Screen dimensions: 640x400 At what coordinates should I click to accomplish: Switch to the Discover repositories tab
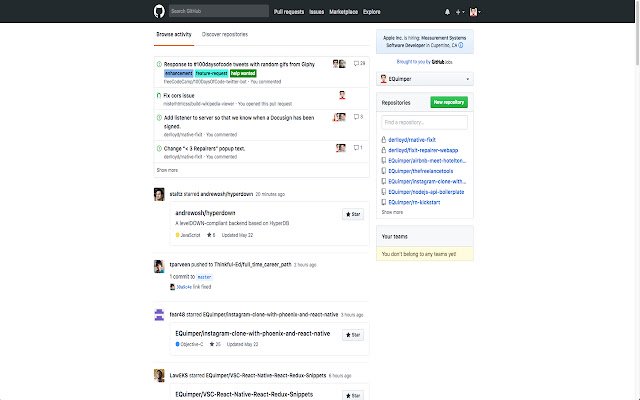(225, 34)
